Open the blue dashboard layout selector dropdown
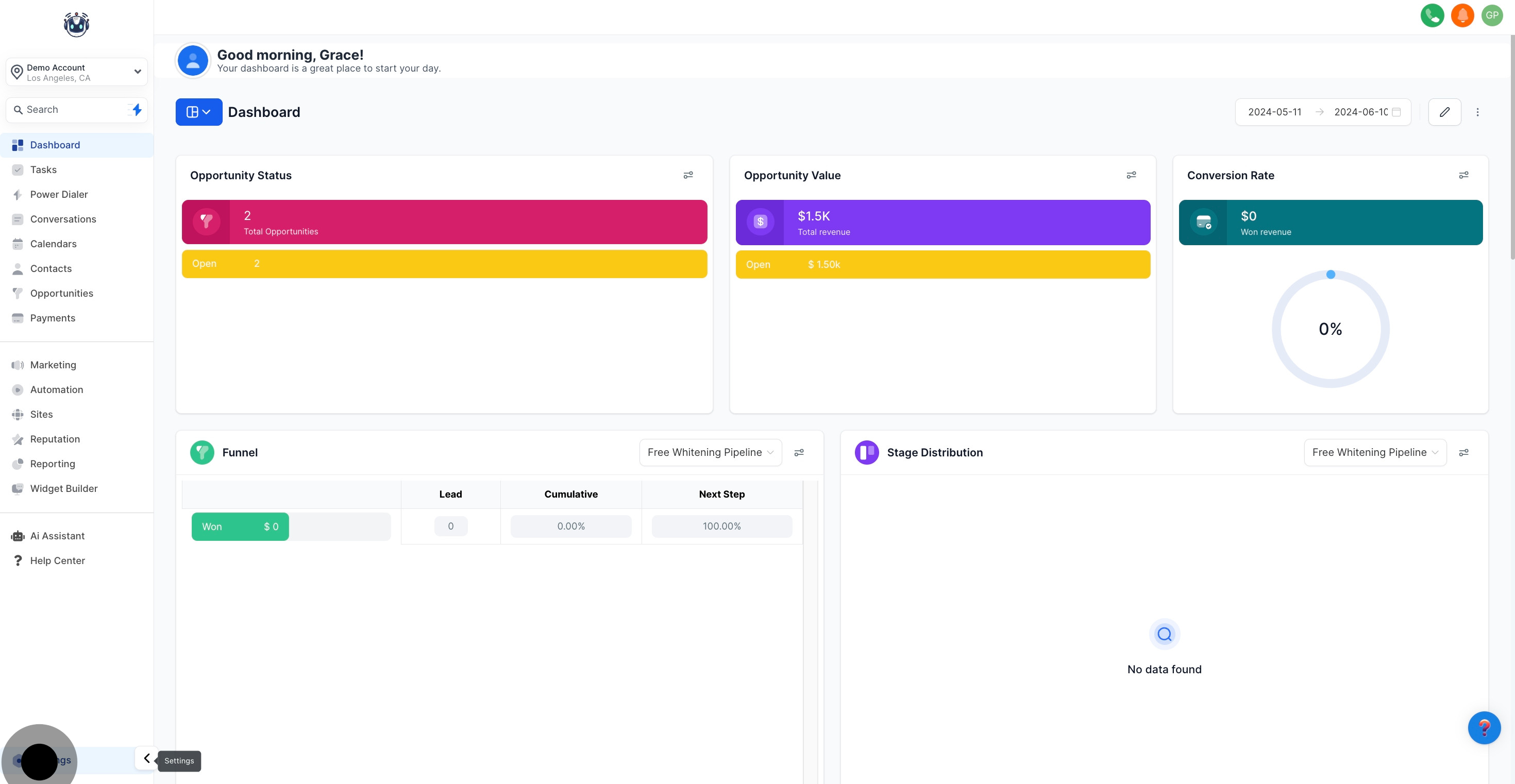Viewport: 1515px width, 784px height. 199,112
